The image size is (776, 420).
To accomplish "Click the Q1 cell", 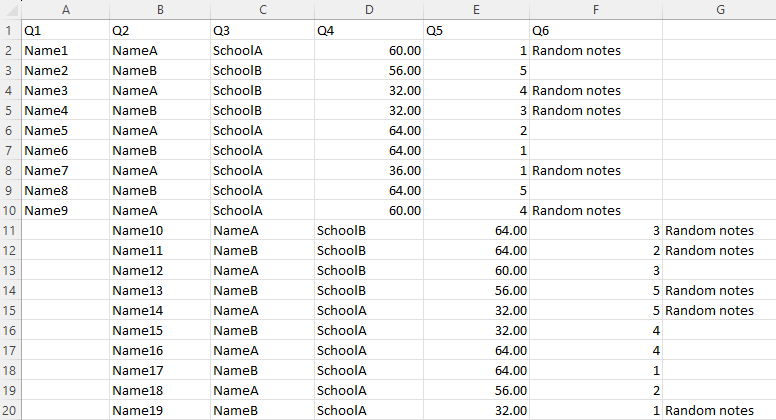I will [x=65, y=30].
